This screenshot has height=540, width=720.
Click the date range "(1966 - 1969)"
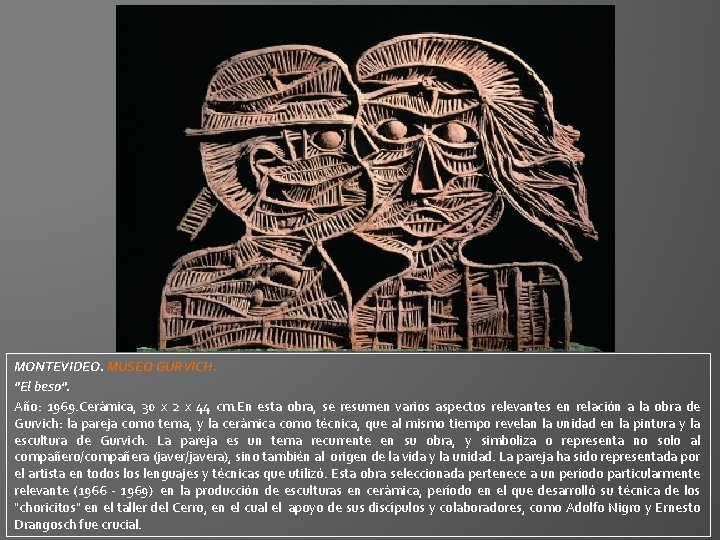click(x=113, y=491)
